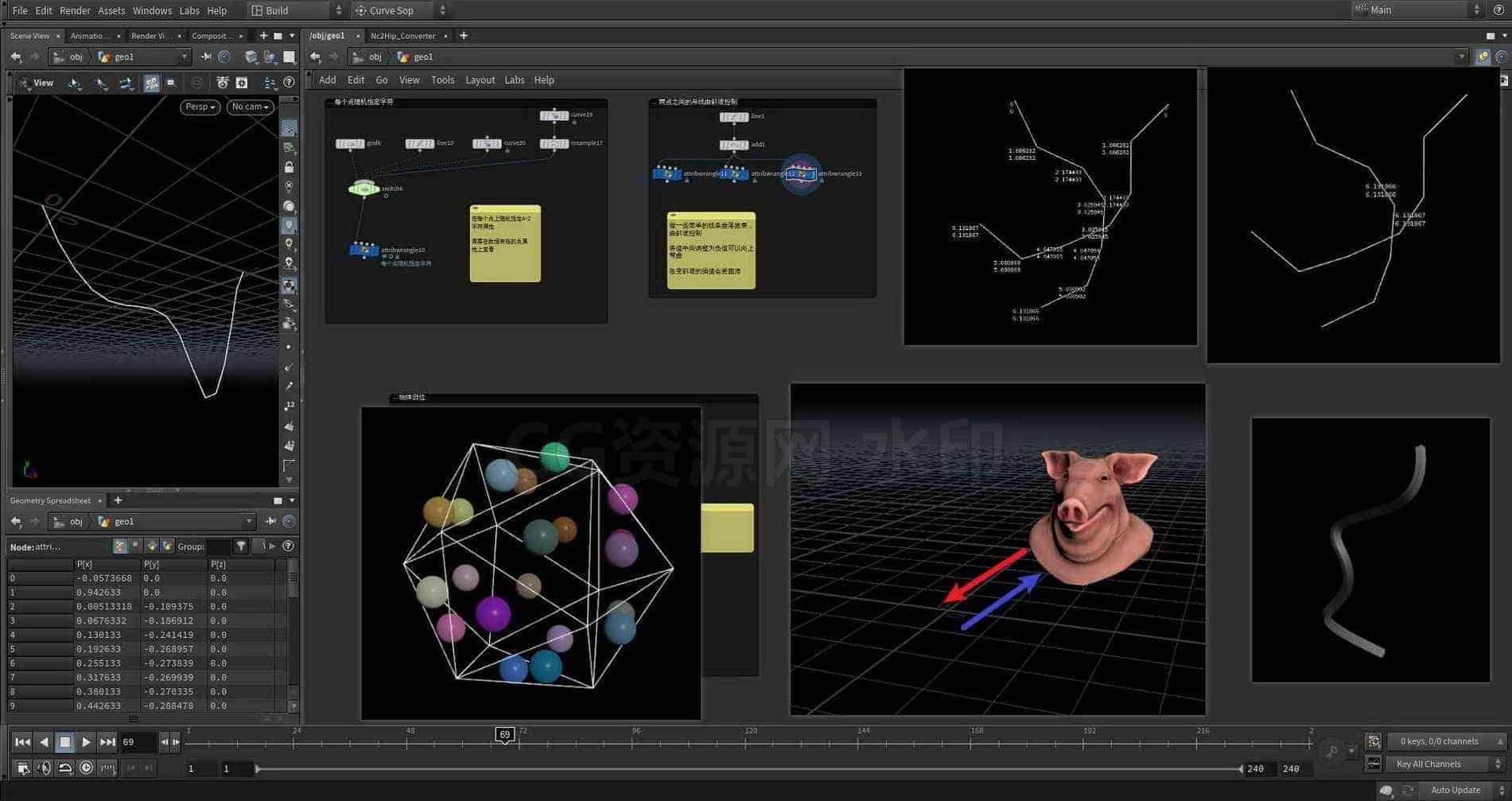Open the network editor Add menu
Screen dimensions: 1512x801
click(x=328, y=80)
